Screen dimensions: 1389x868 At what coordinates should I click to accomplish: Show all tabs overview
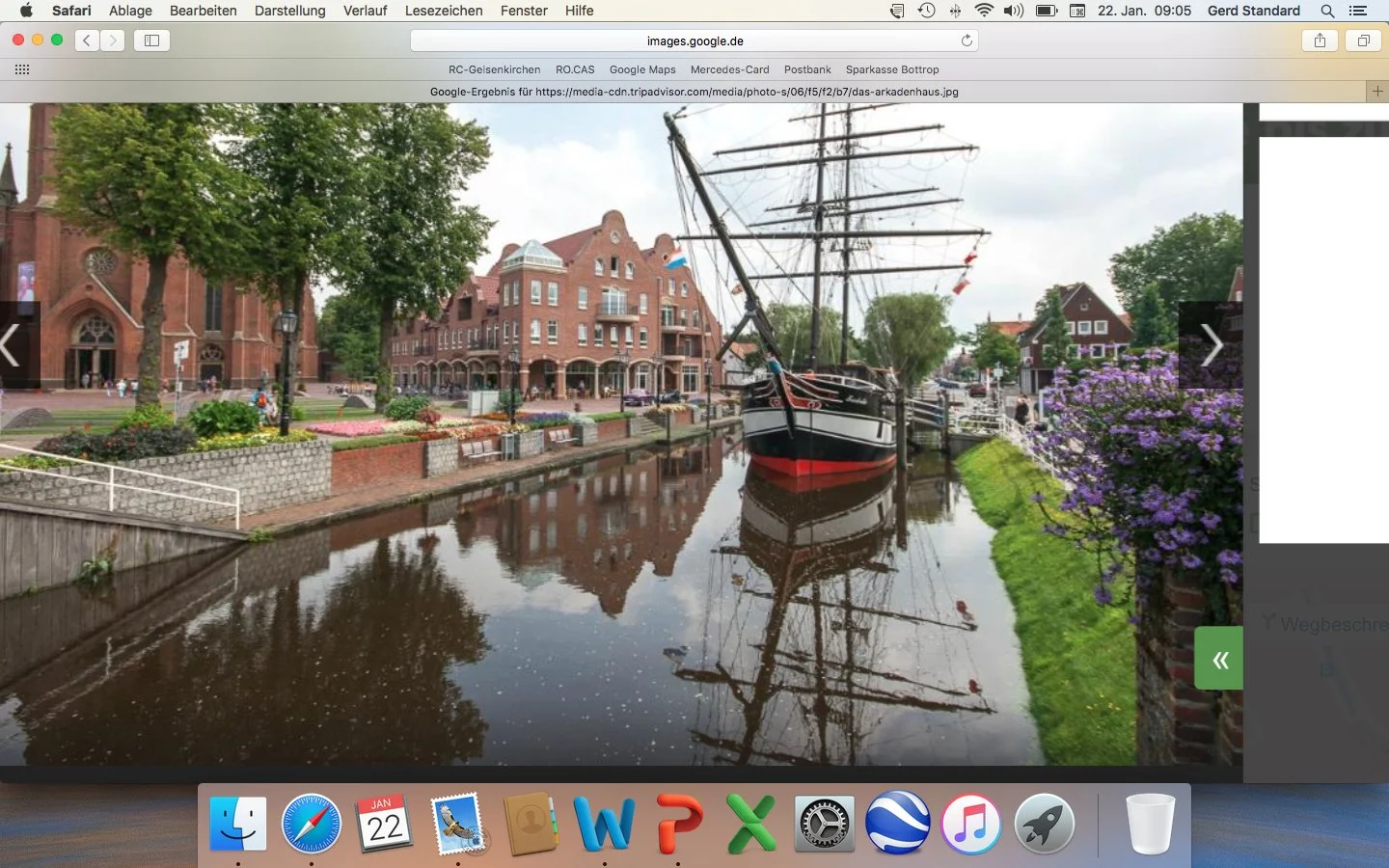click(1363, 41)
